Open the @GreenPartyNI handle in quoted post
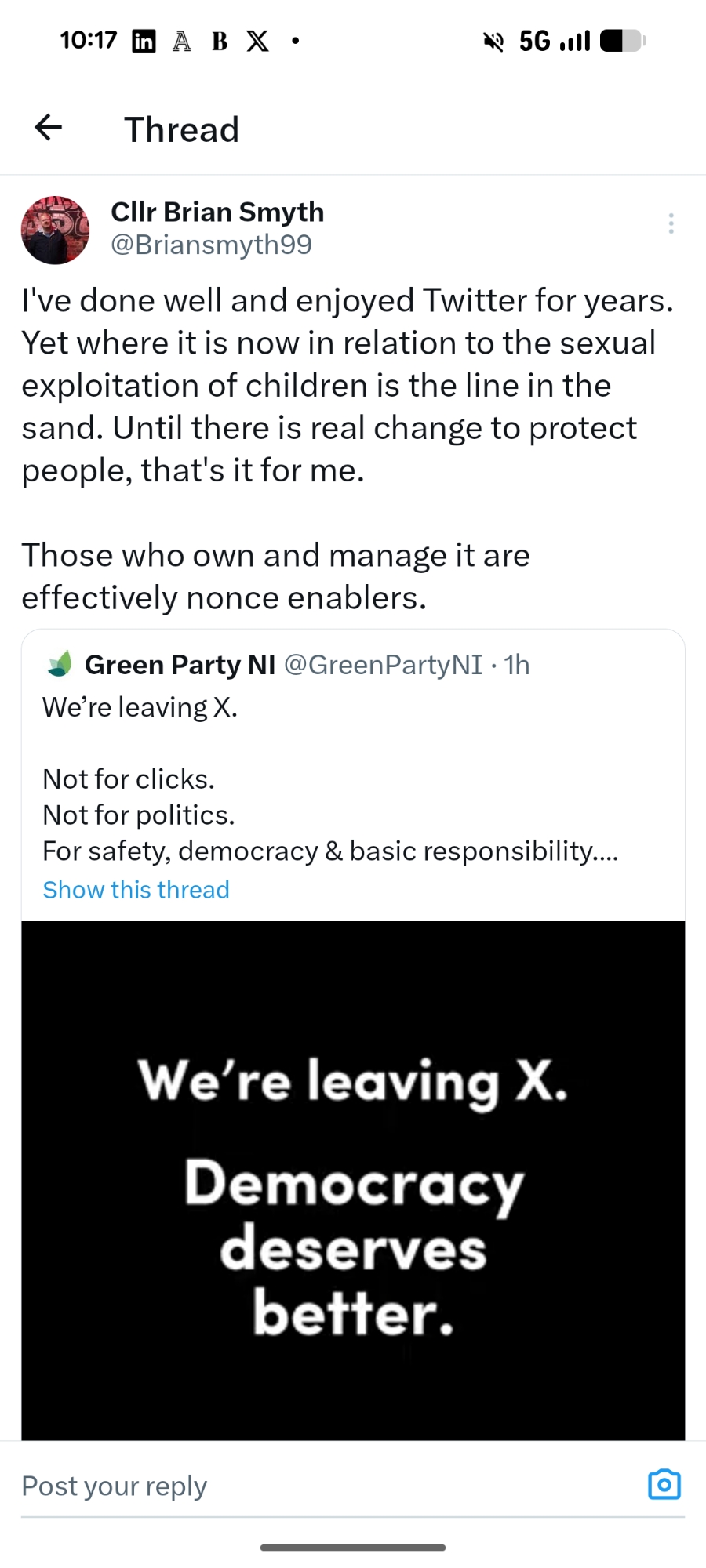706x1568 pixels. (x=383, y=665)
